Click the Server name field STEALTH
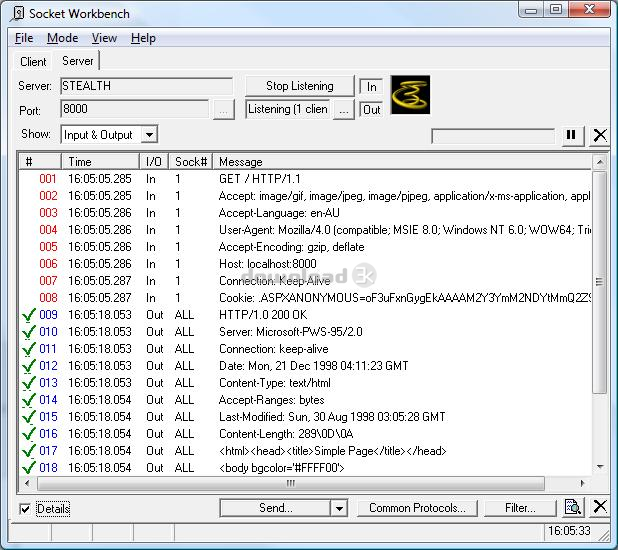This screenshot has height=550, width=618. click(146, 86)
